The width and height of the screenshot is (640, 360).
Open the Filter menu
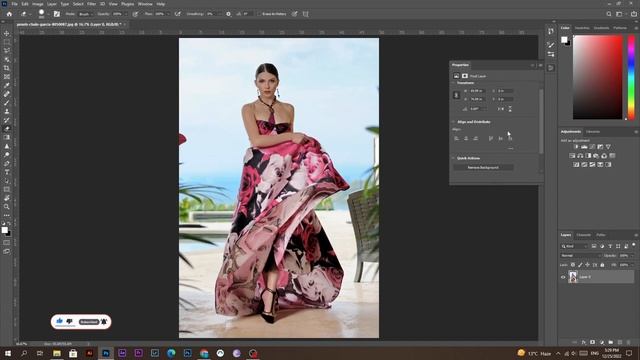[91, 4]
